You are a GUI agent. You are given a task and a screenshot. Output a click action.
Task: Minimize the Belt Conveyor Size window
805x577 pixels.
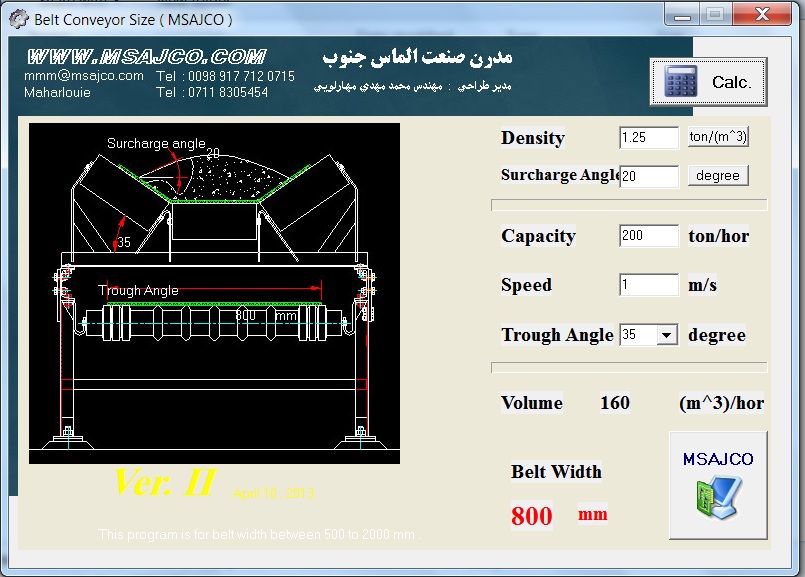tap(685, 14)
